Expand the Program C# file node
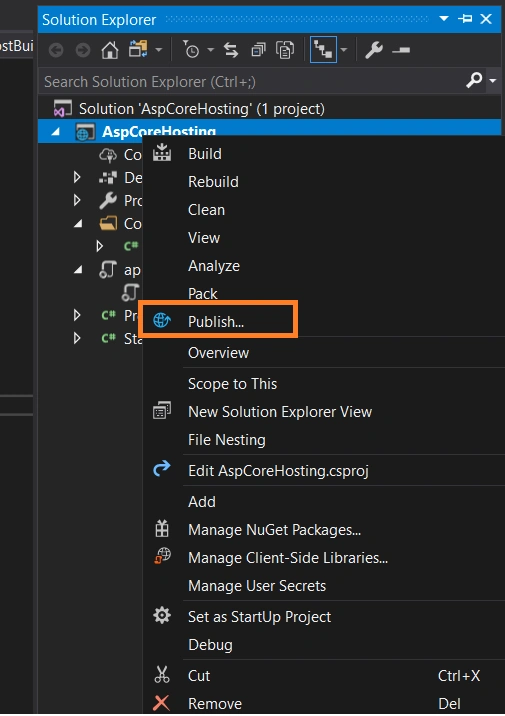The width and height of the screenshot is (505, 716). pos(77,315)
